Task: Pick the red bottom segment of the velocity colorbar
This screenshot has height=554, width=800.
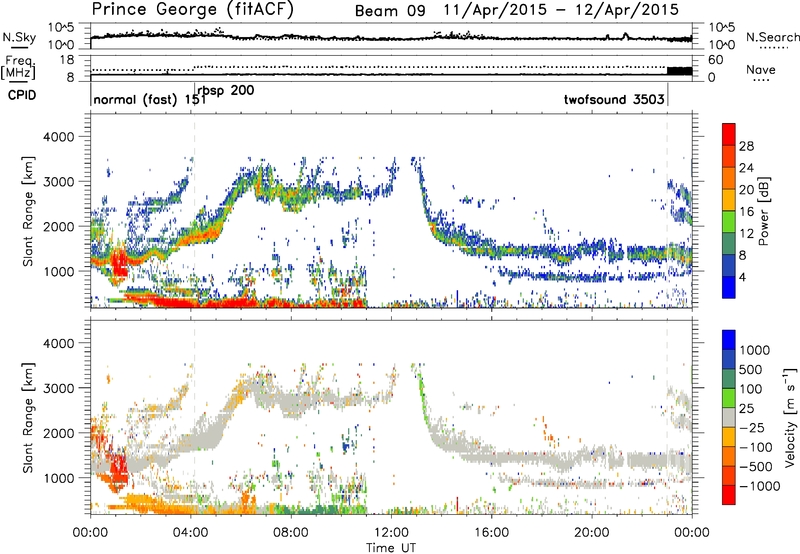Action: (x=729, y=495)
